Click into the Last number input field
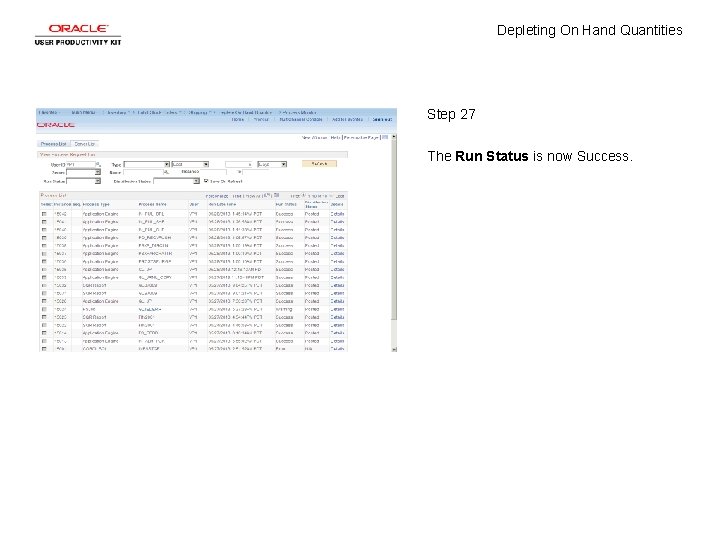Screen dimensions: 720x540 click(x=239, y=164)
